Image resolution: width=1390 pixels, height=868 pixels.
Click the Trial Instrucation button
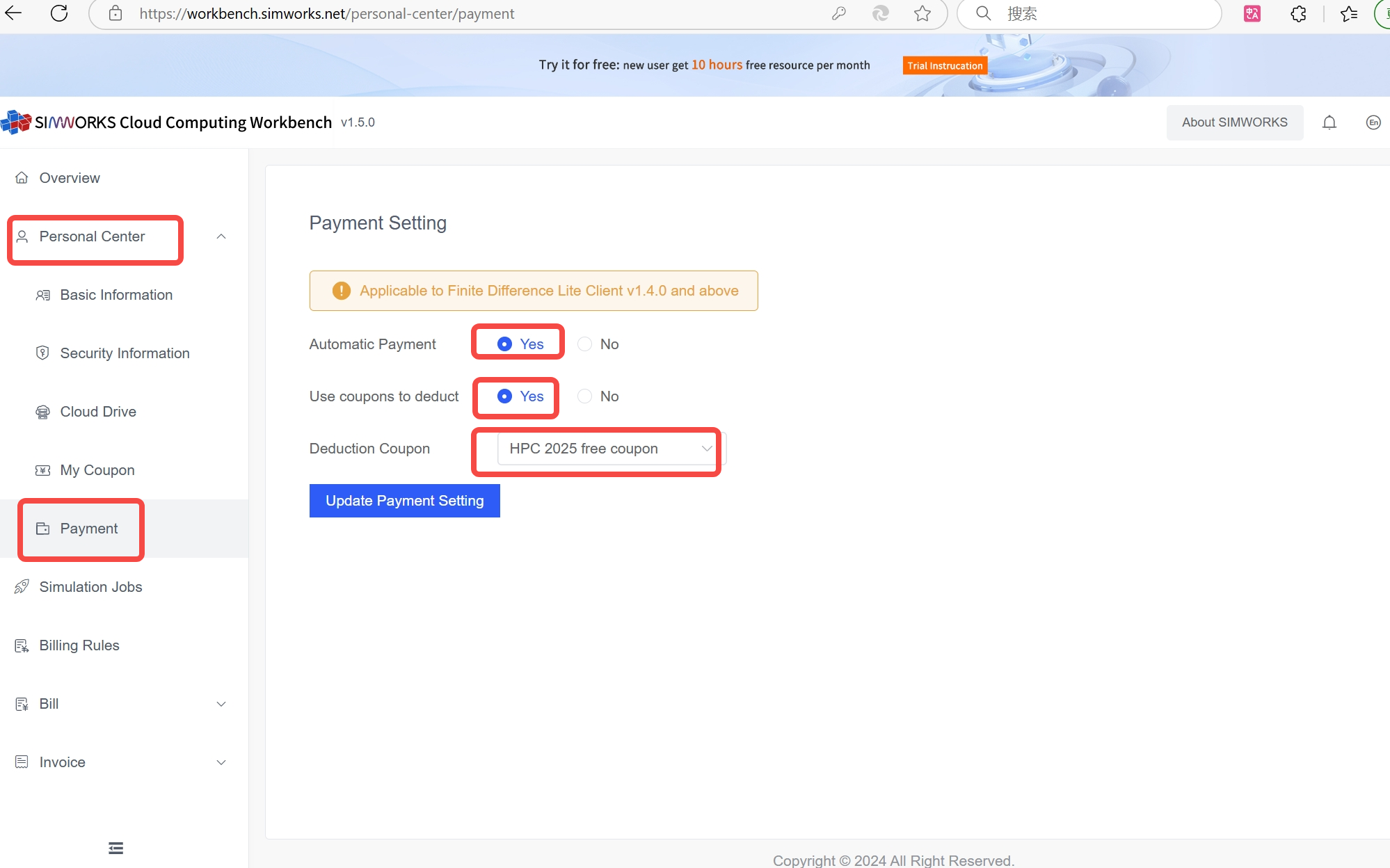coord(945,65)
